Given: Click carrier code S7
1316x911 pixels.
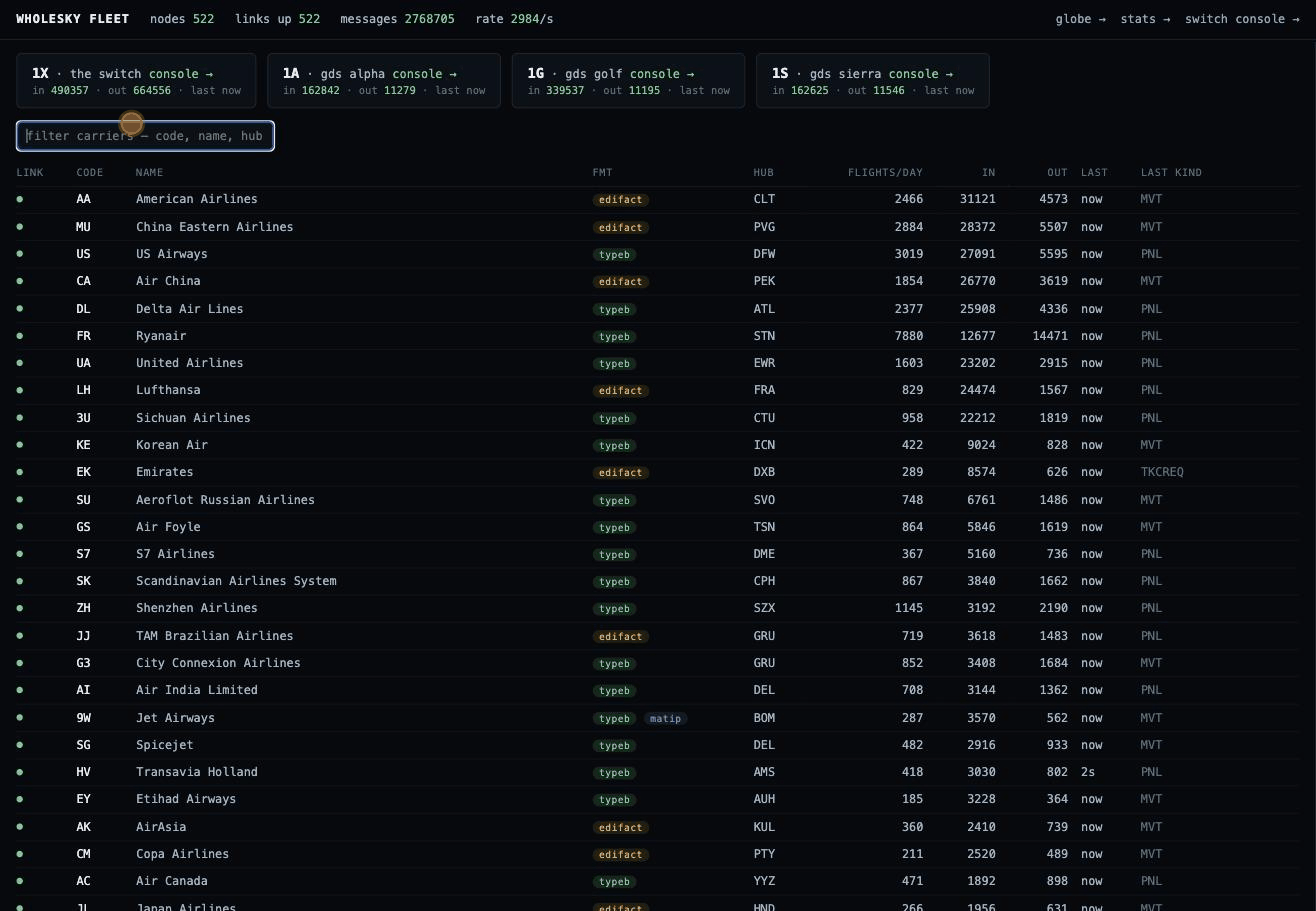Looking at the screenshot, I should point(83,554).
